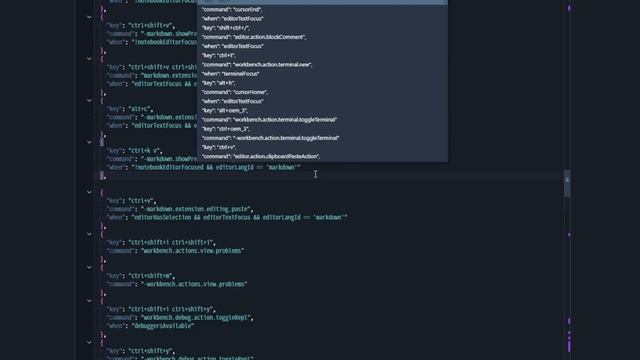Click the "-markdown.extension.editing.paste" command line
This screenshot has width=640, height=360.
(x=180, y=209)
